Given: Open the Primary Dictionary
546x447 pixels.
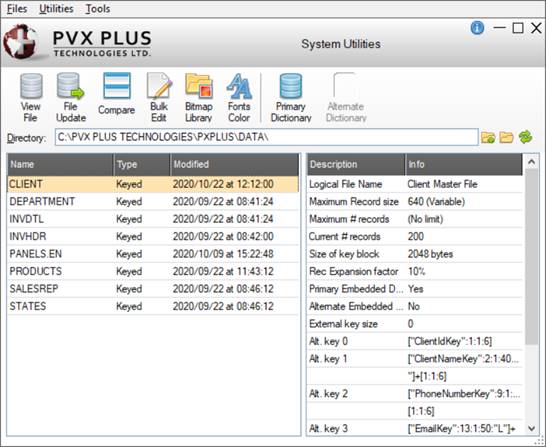Looking at the screenshot, I should pyautogui.click(x=291, y=97).
